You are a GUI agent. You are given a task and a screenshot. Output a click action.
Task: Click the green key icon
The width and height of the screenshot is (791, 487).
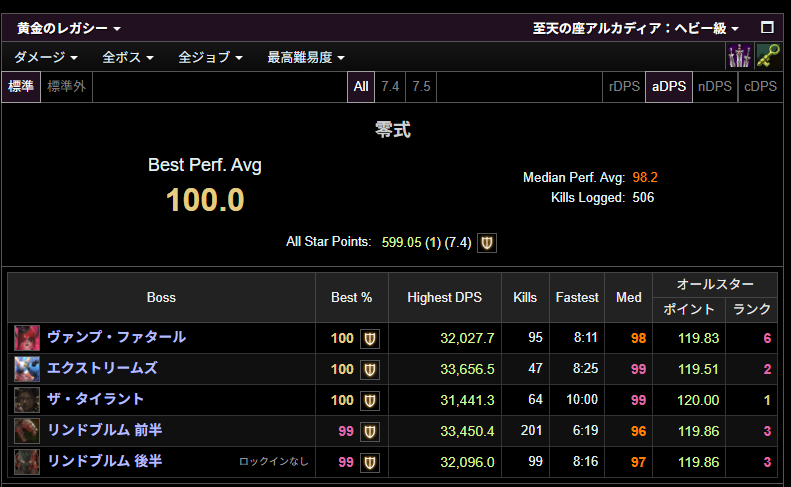click(768, 56)
